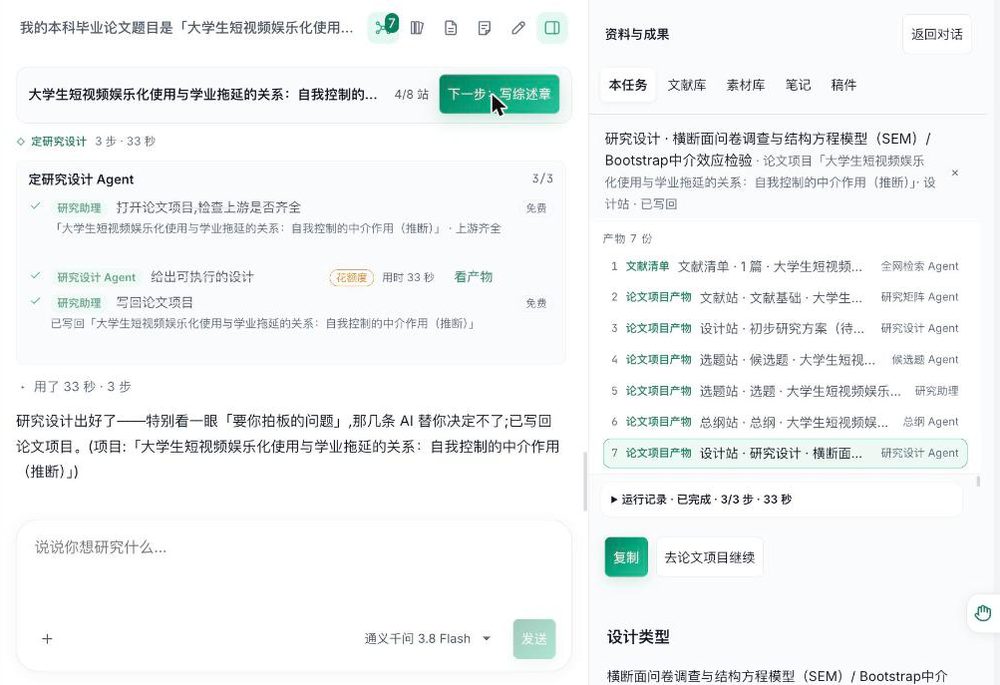Select product row 2 文献站 · 文献基础
This screenshot has height=685, width=1000.
pos(784,297)
